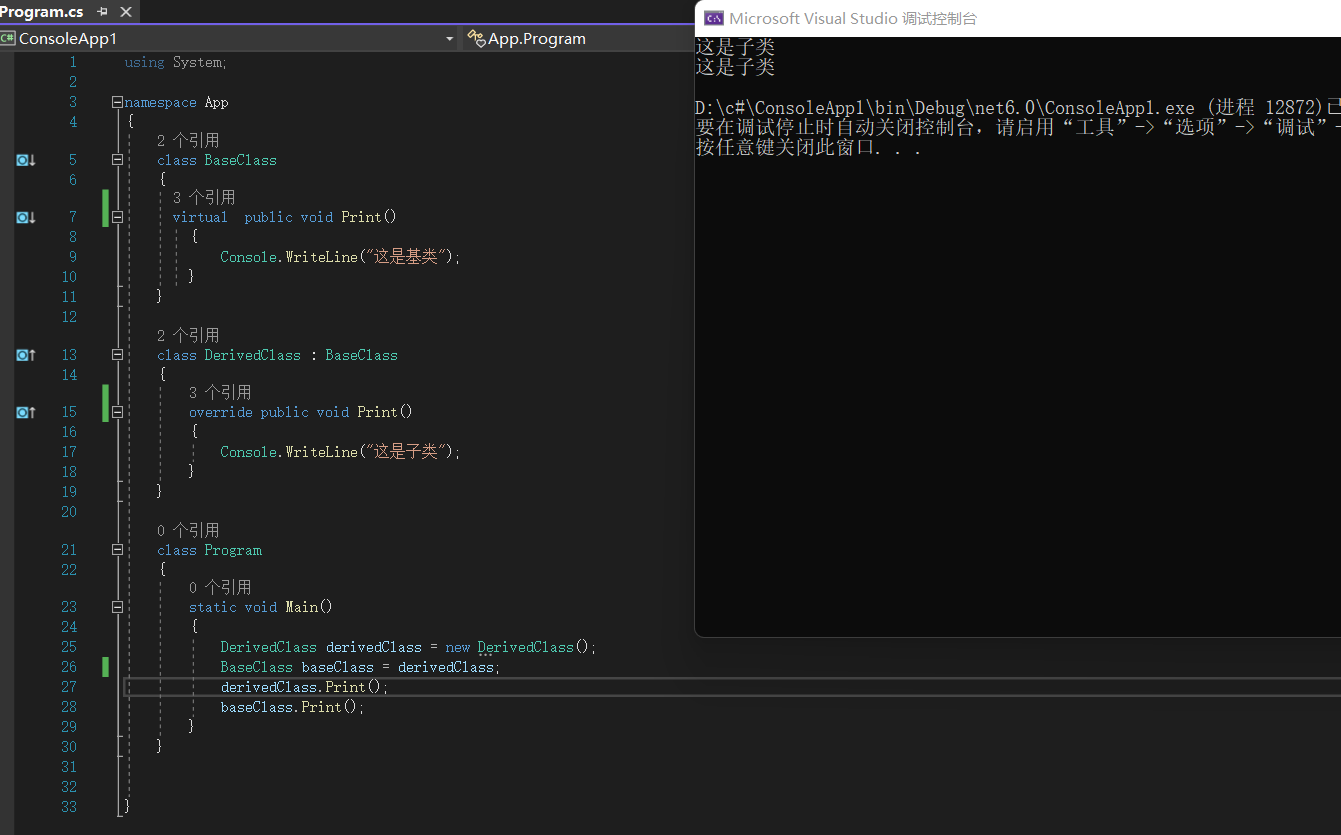This screenshot has height=835, width=1341.
Task: Close the Program.cs editor tab
Action: [x=125, y=12]
